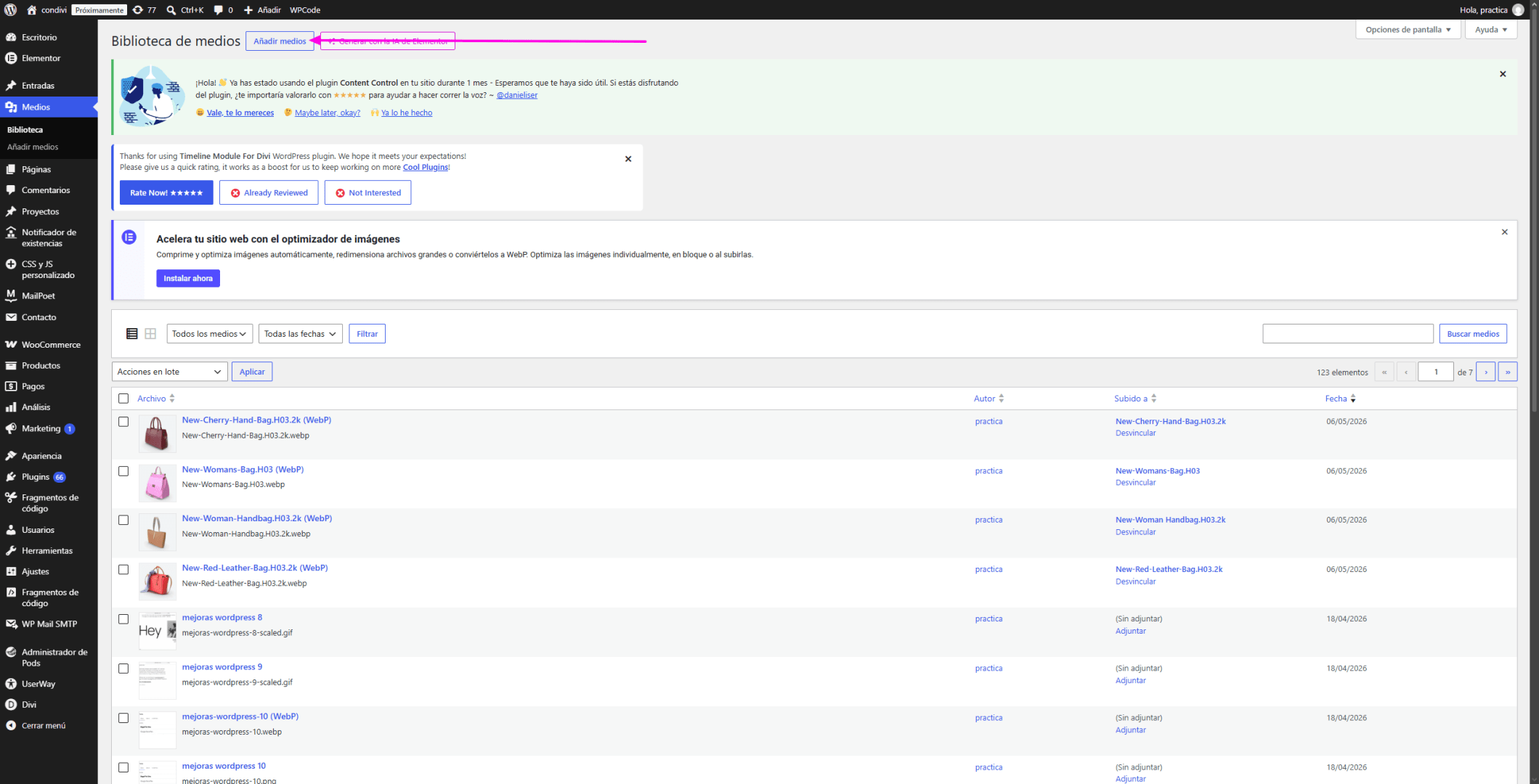Go to the last page arrow
The height and width of the screenshot is (784, 1539).
point(1507,372)
